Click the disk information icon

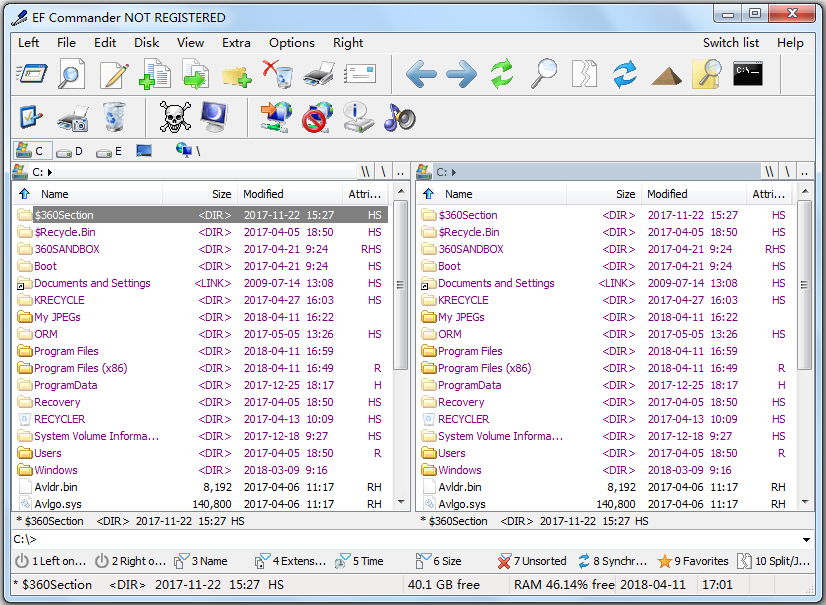(x=358, y=117)
